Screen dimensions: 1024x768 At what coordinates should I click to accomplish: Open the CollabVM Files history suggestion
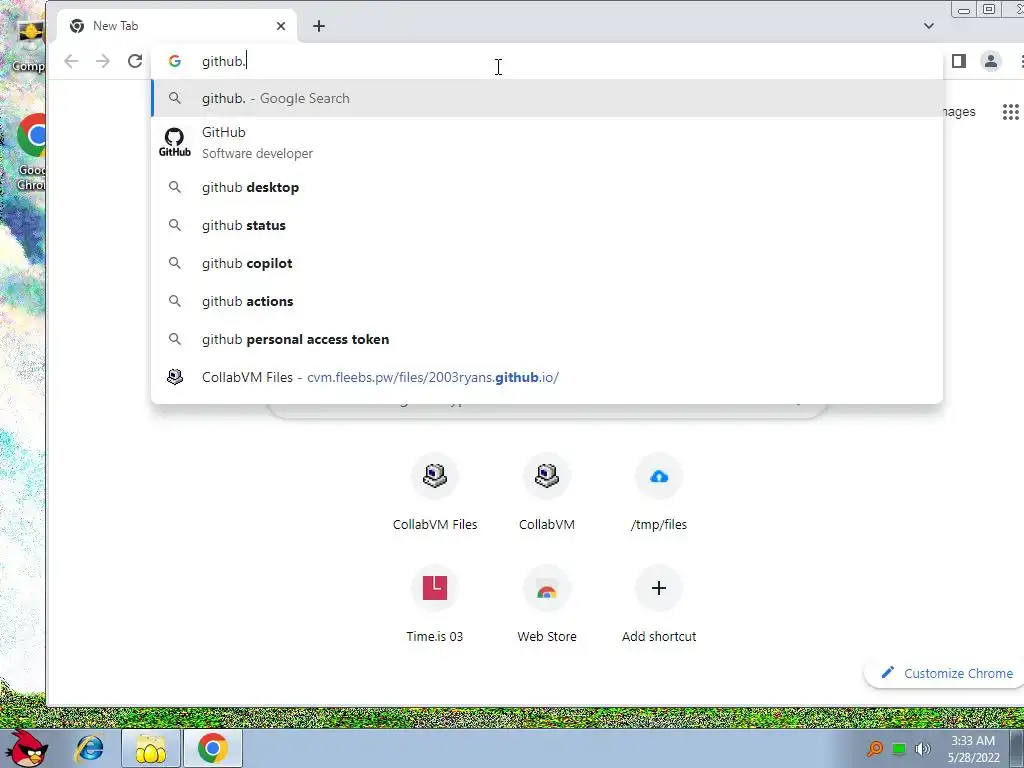(547, 377)
